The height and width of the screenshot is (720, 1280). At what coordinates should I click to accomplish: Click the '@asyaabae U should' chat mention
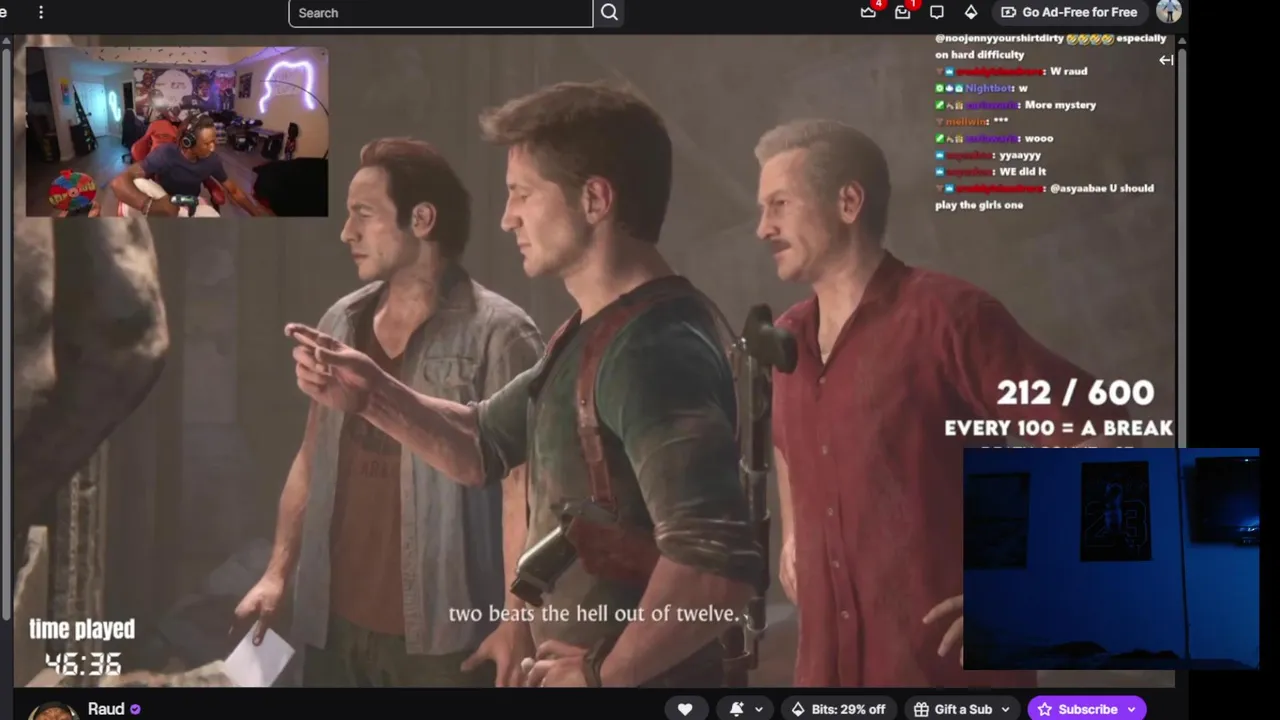[1102, 188]
